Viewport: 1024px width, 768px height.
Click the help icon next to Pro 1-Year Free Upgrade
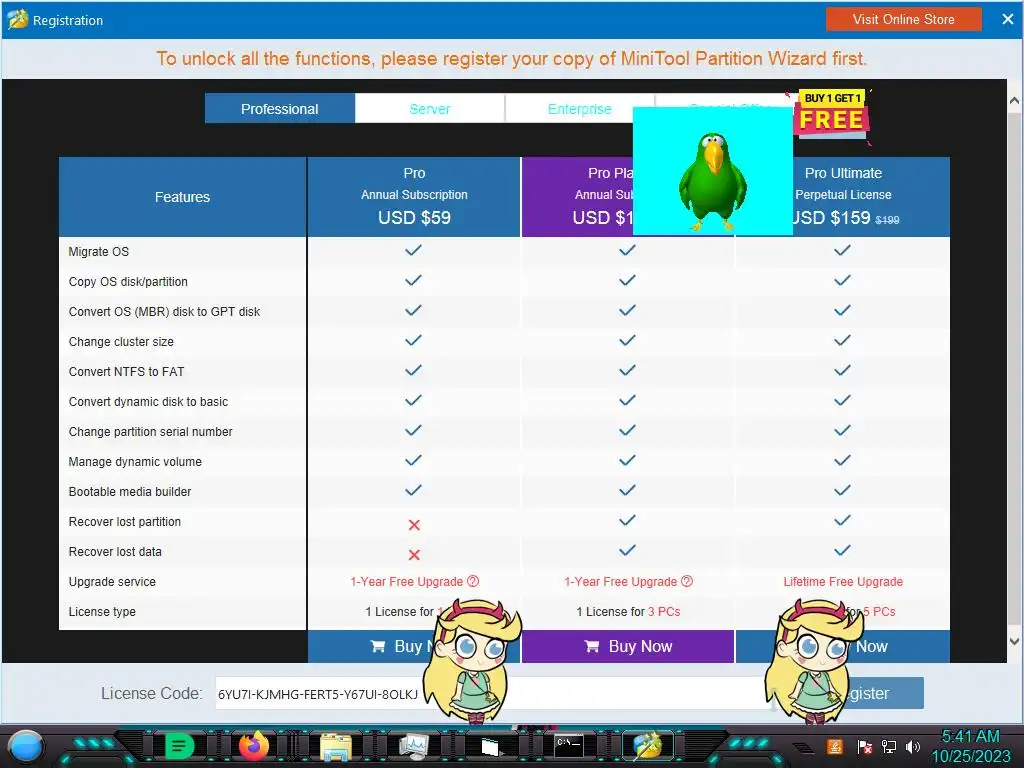click(473, 581)
